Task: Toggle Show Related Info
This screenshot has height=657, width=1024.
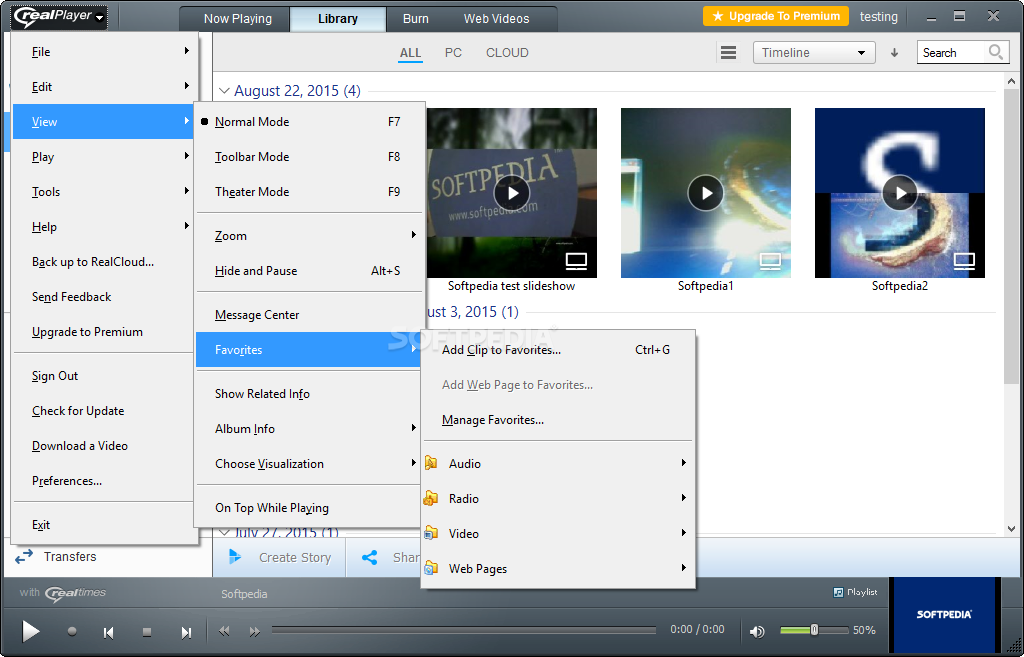Action: click(x=310, y=394)
